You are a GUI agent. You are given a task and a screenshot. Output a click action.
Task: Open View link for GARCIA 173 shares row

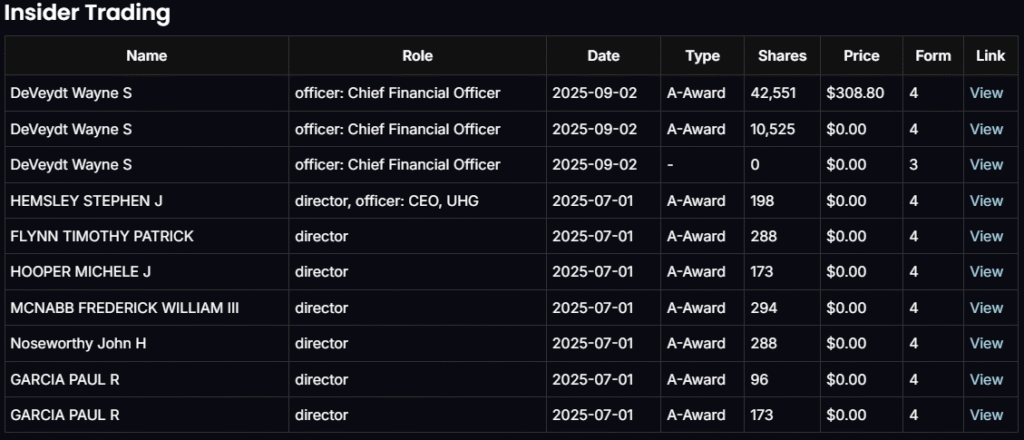click(x=986, y=414)
